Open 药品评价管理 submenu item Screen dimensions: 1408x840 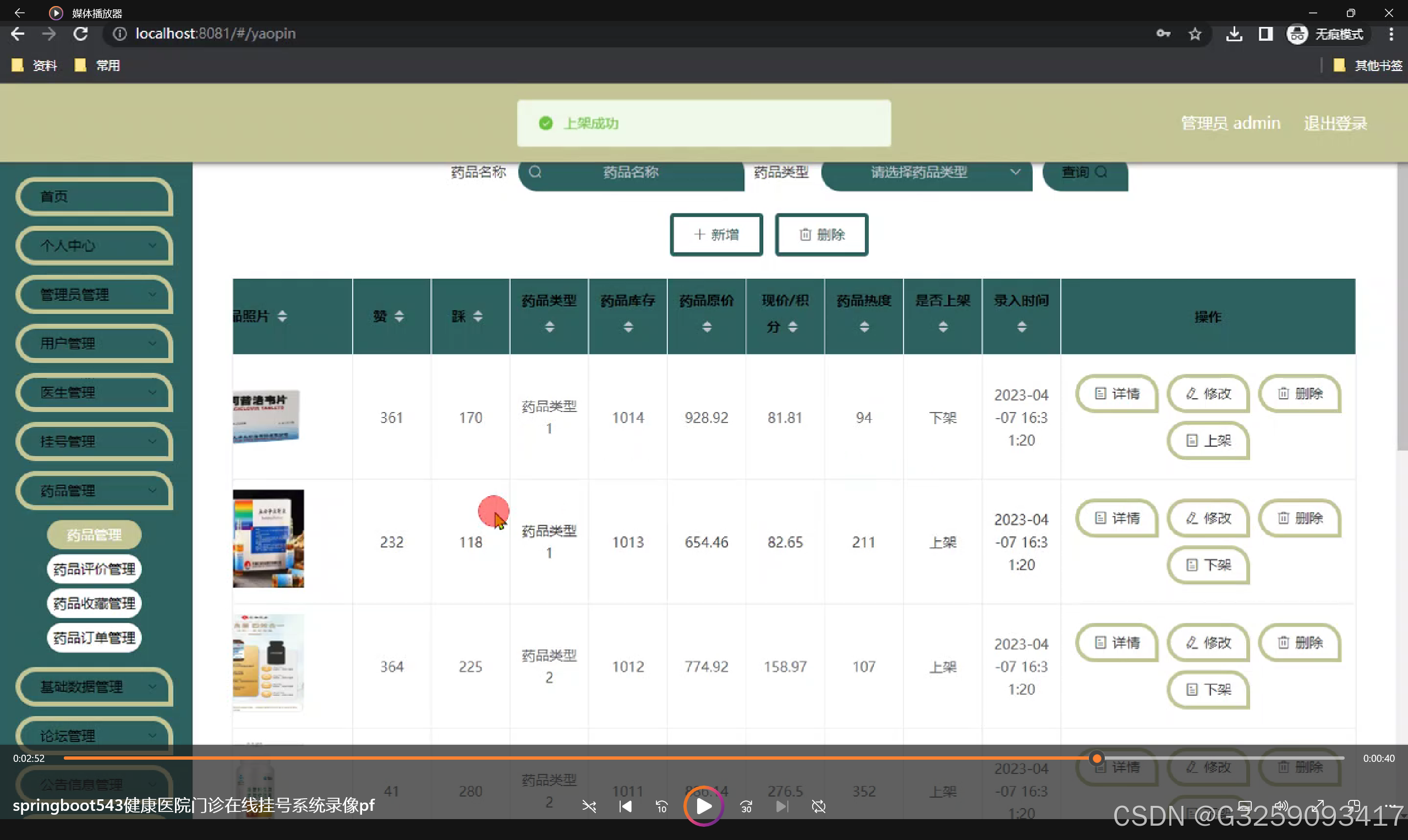tap(94, 569)
